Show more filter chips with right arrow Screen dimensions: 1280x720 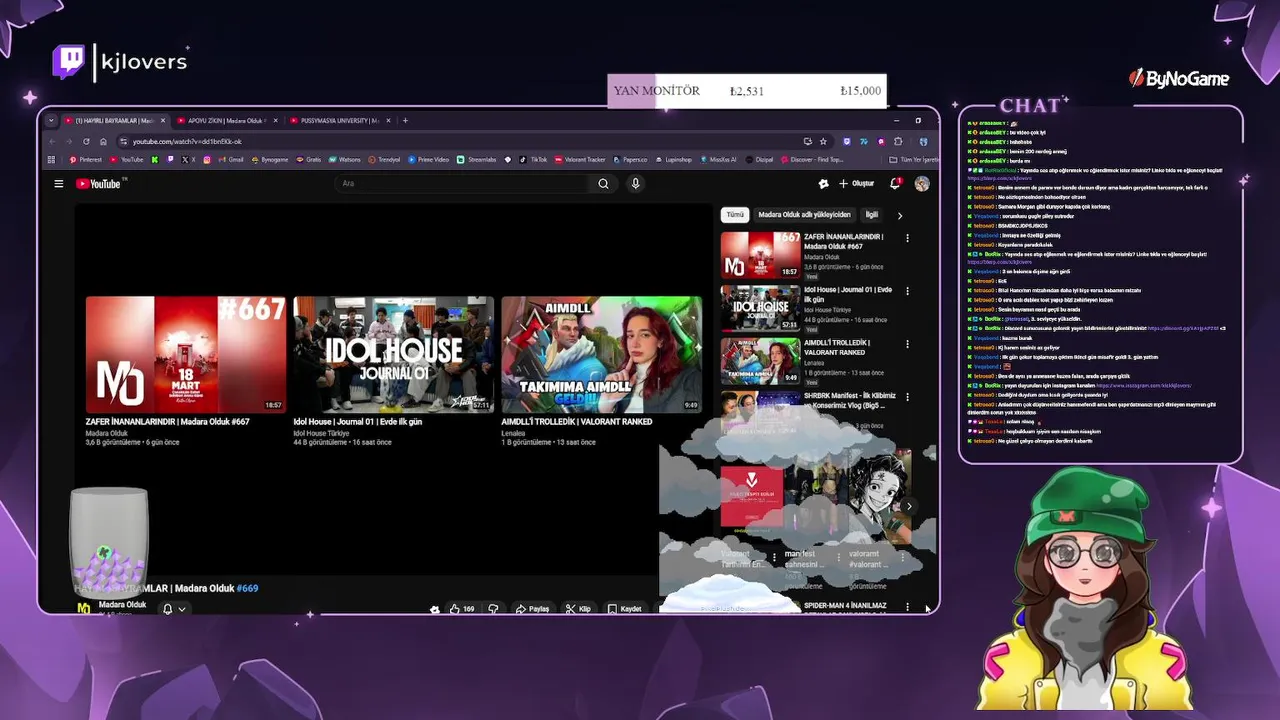pyautogui.click(x=899, y=215)
